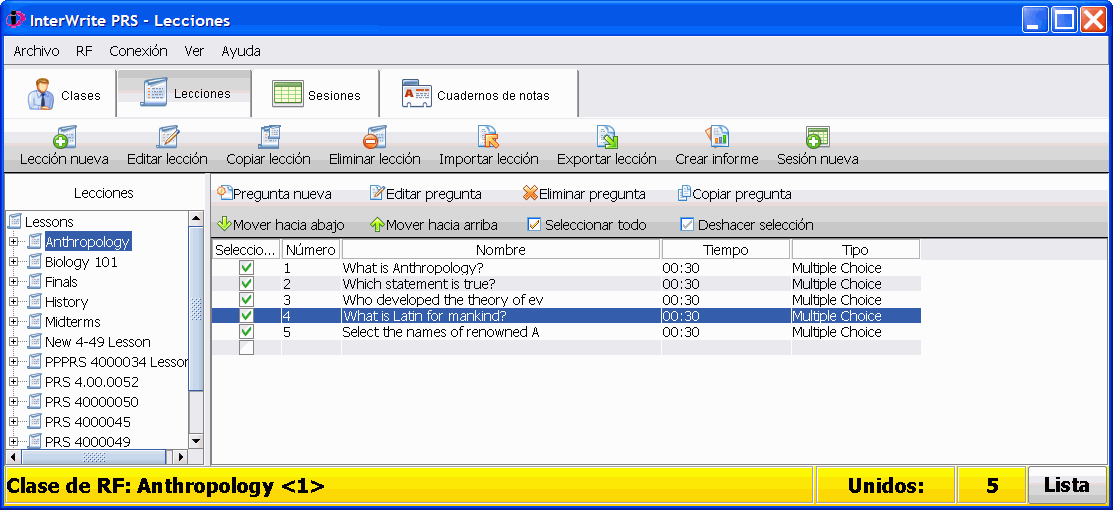The height and width of the screenshot is (510, 1113).
Task: Add a question with Pregunta nueva
Action: (274, 194)
